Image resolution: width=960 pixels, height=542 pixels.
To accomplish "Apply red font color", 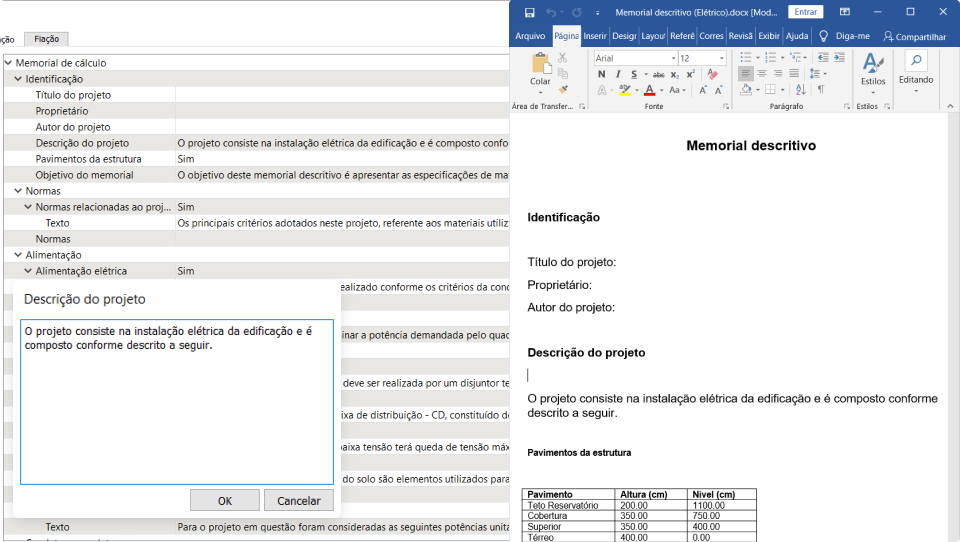I will 650,90.
